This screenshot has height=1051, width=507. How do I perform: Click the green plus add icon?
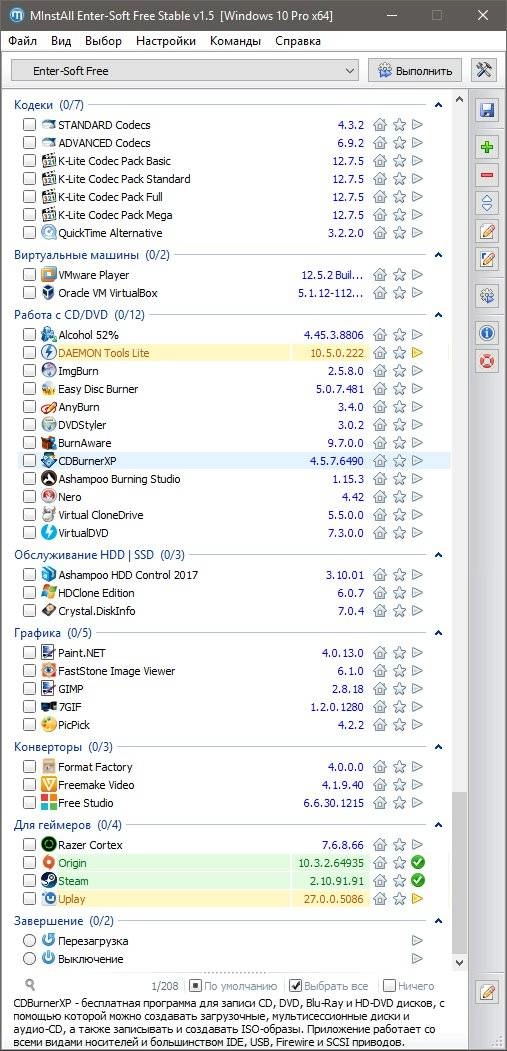point(487,147)
